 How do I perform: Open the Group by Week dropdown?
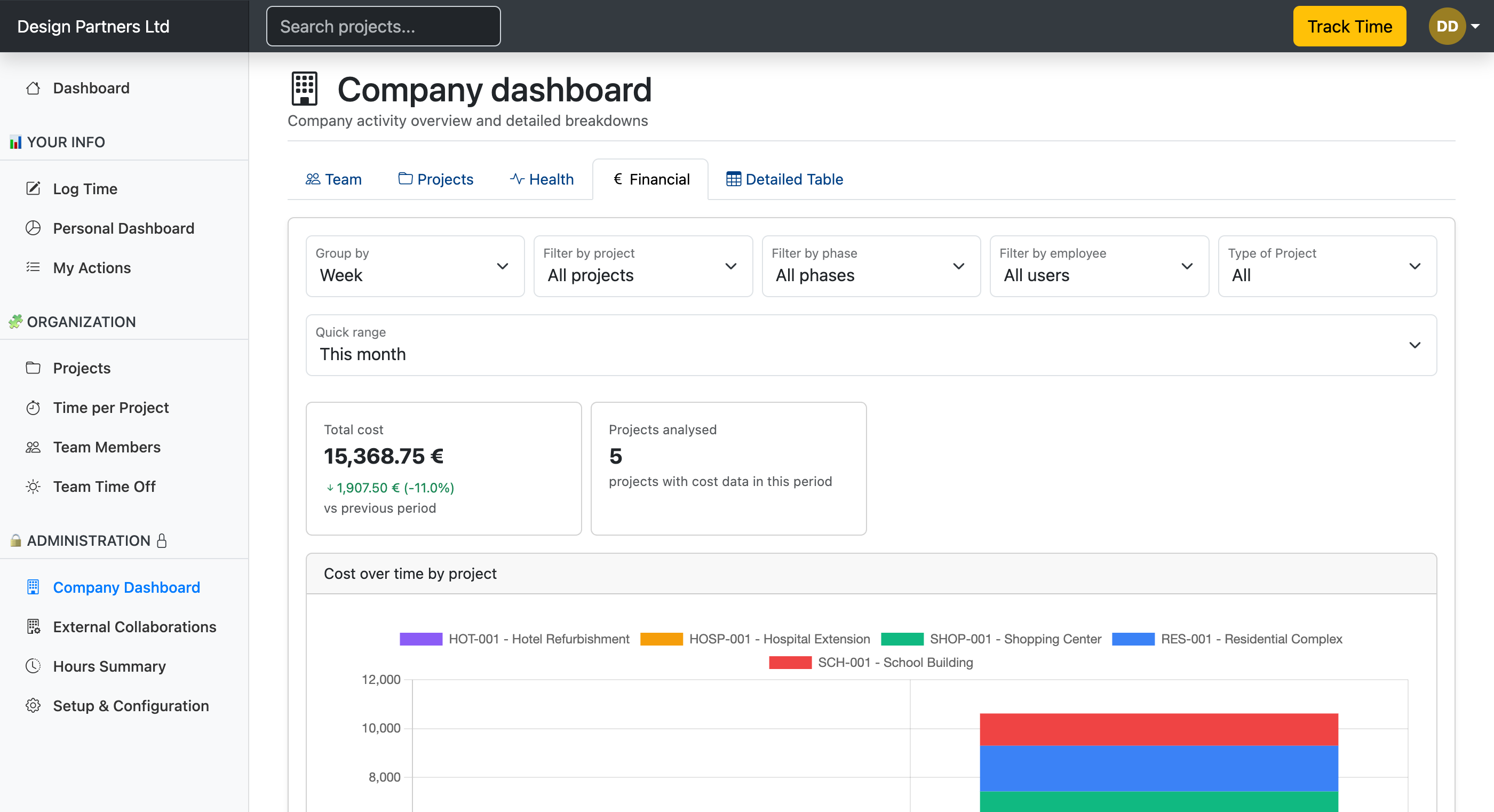point(415,266)
